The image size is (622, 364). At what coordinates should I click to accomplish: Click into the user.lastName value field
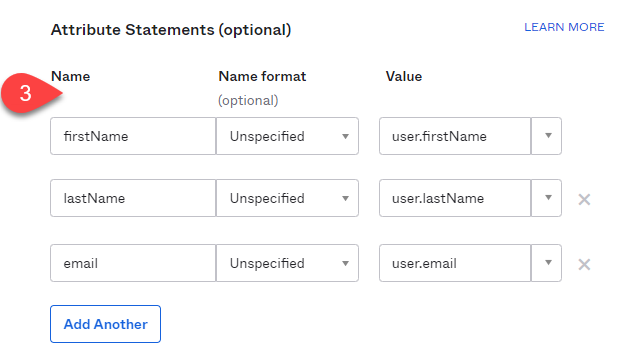click(455, 198)
